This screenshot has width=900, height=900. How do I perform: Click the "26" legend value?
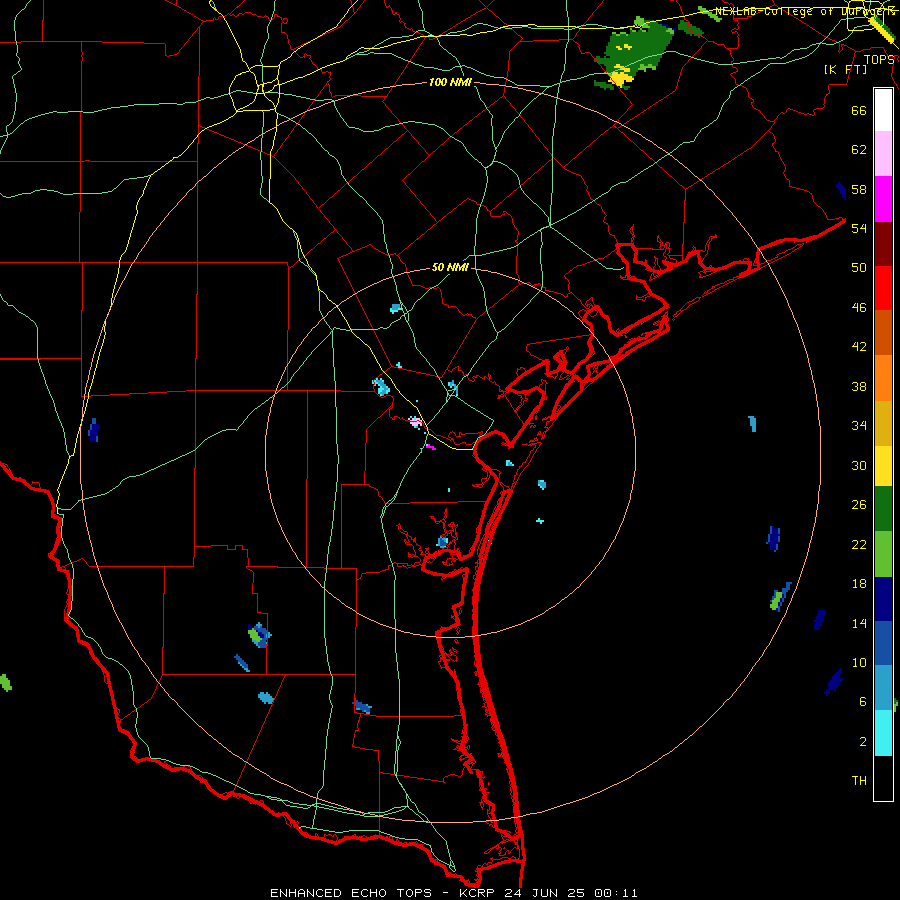point(859,505)
